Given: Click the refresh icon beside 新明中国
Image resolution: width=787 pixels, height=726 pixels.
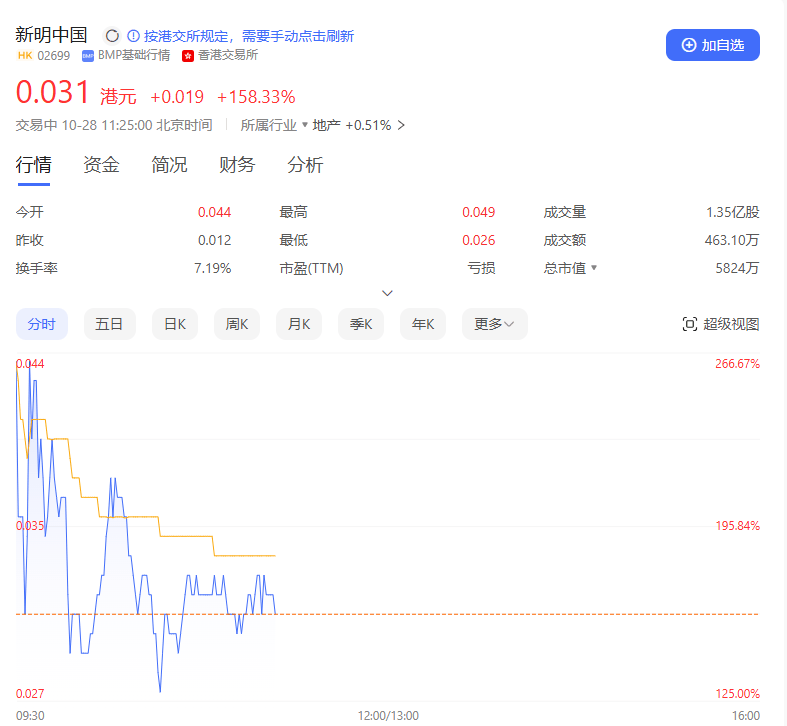Looking at the screenshot, I should pos(112,36).
